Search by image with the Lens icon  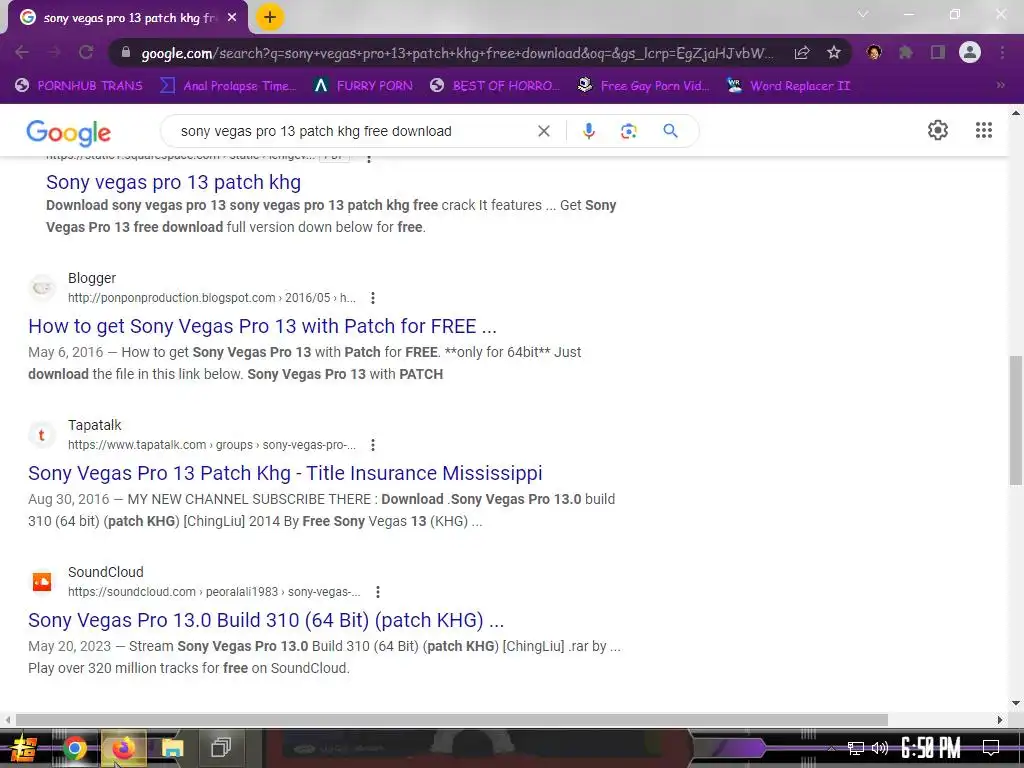[x=628, y=131]
